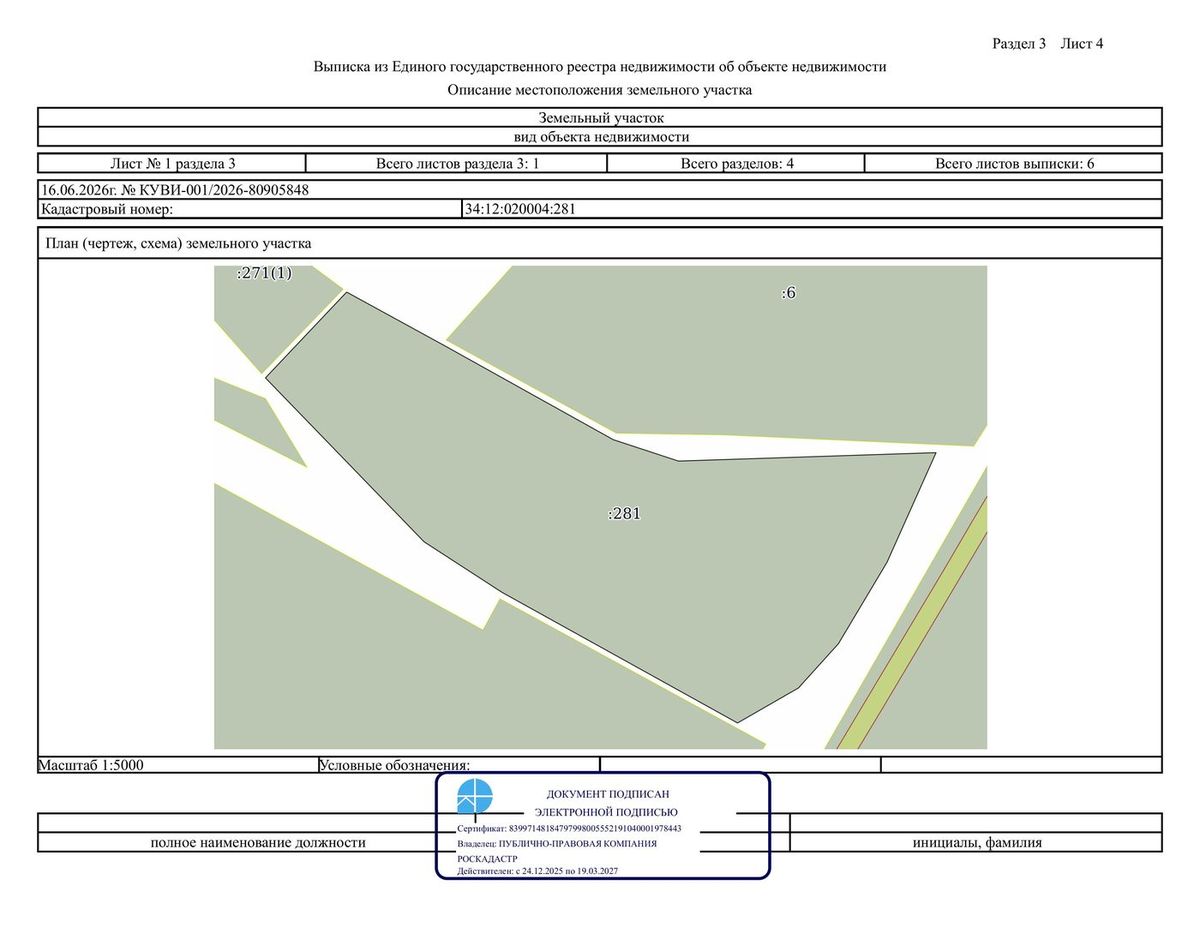
Task: Click the 'Земельный участок' cell
Action: click(x=600, y=117)
